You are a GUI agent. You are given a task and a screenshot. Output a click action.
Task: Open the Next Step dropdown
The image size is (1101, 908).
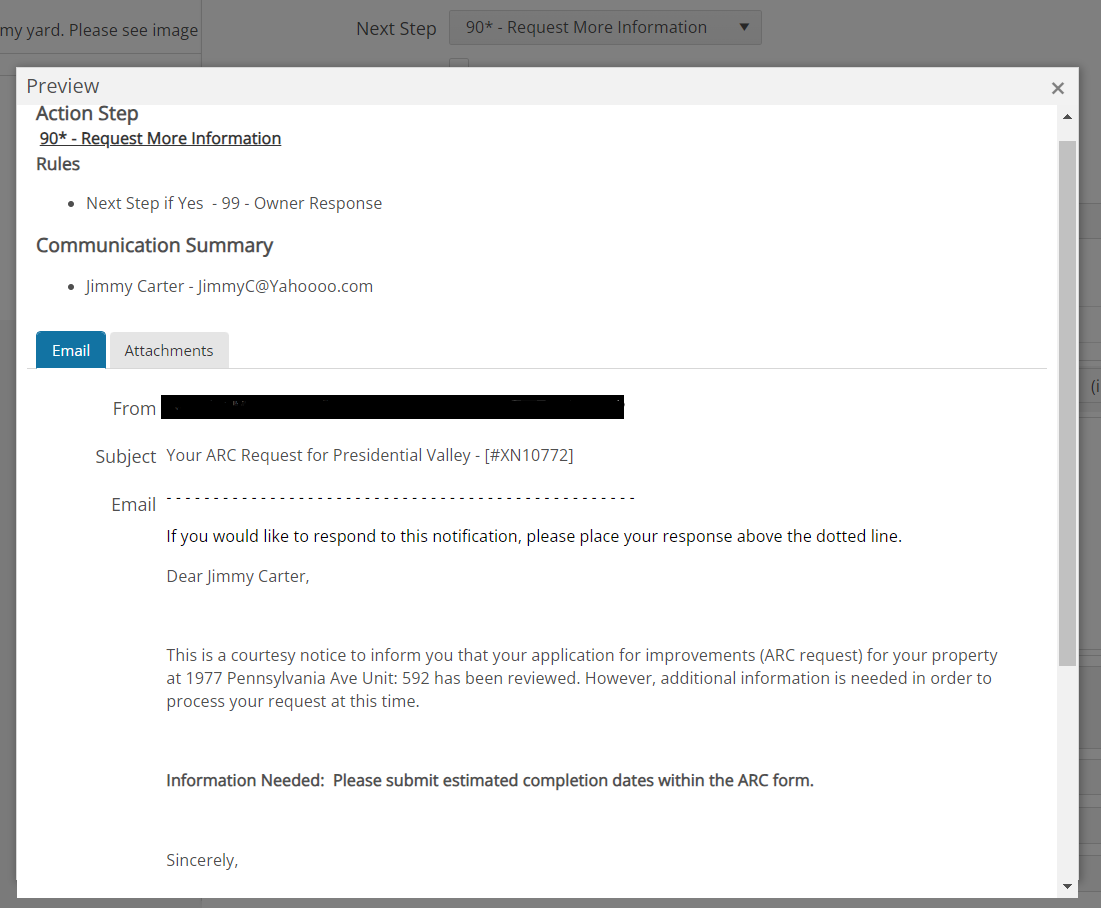[604, 28]
